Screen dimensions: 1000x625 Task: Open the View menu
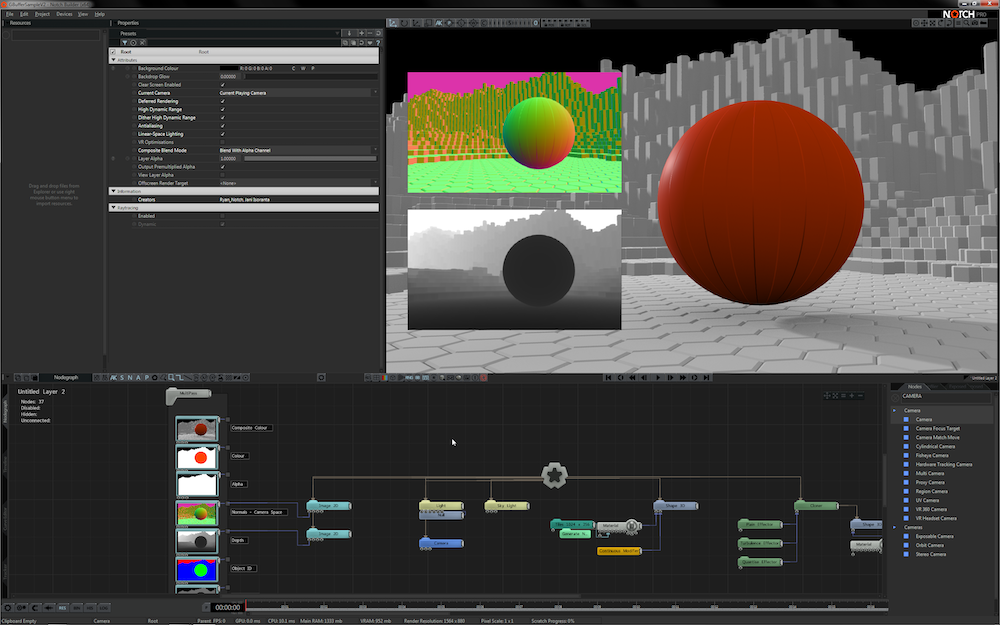pyautogui.click(x=84, y=13)
